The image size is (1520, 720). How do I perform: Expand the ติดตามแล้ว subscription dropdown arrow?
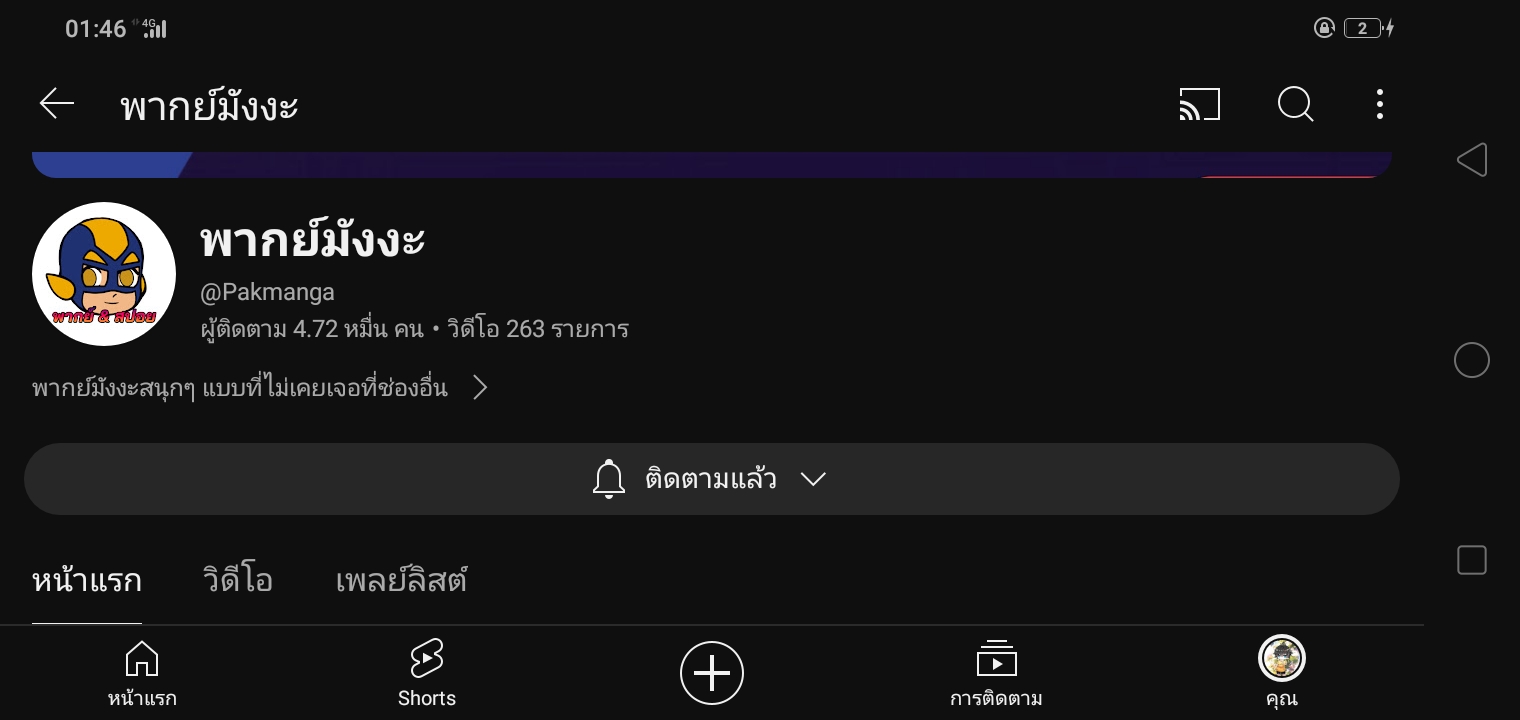[x=813, y=479]
